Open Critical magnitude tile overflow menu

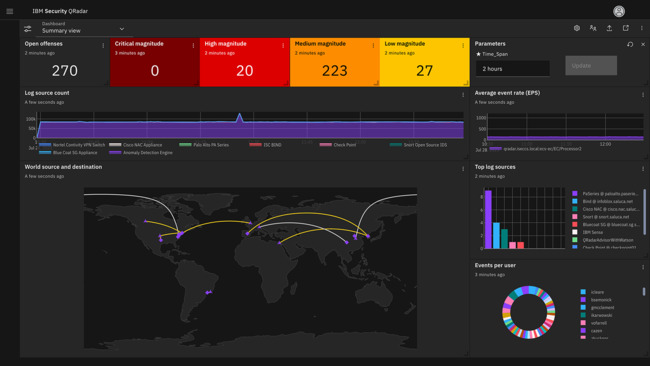tap(193, 46)
